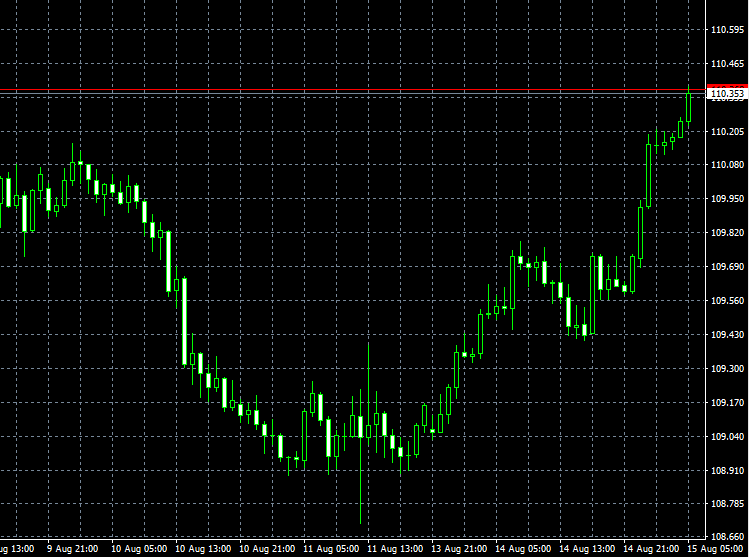
Task: Click the 10 Aug 05:00 time label
Action: click(139, 549)
